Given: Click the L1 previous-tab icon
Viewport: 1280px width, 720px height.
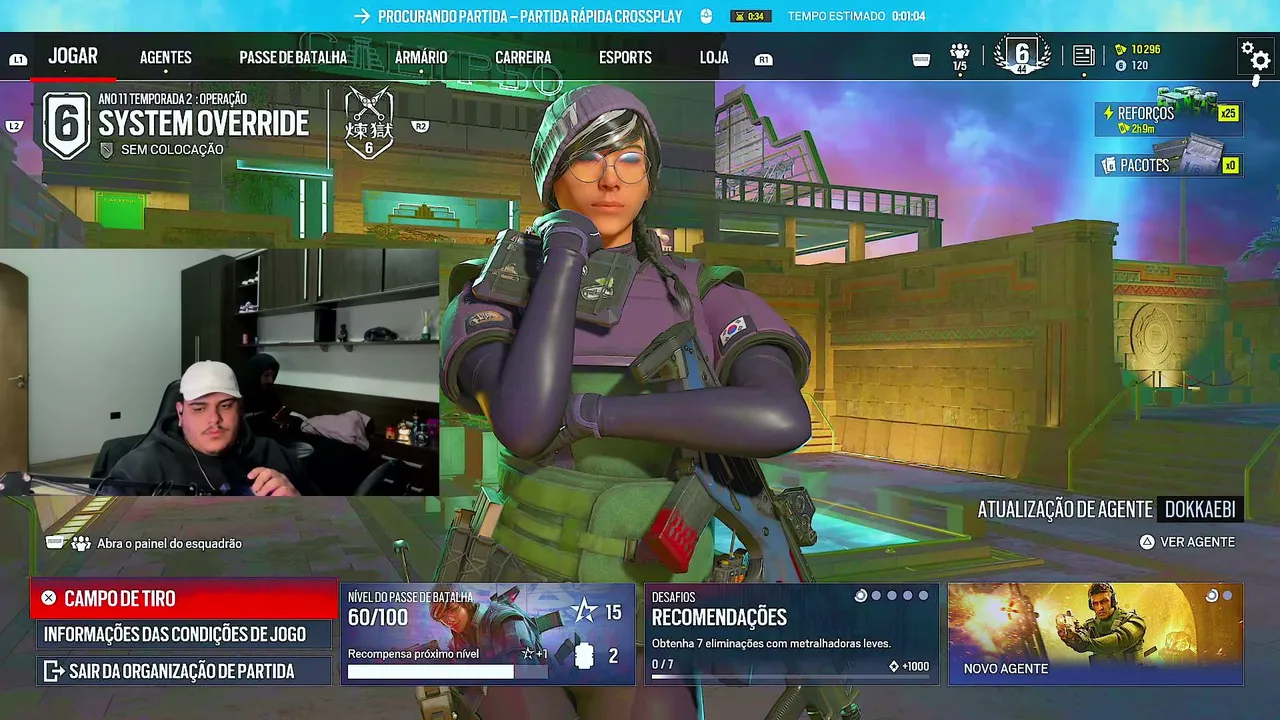Looking at the screenshot, I should coord(18,60).
